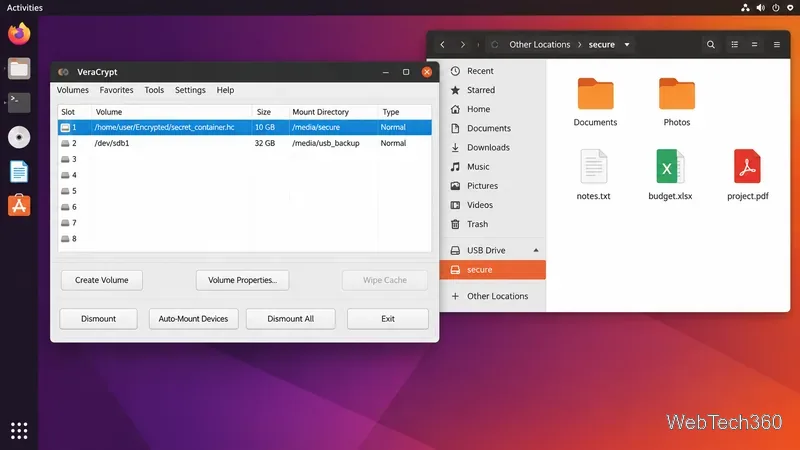800x450 pixels.
Task: Click the Create Volume button
Action: tap(102, 280)
